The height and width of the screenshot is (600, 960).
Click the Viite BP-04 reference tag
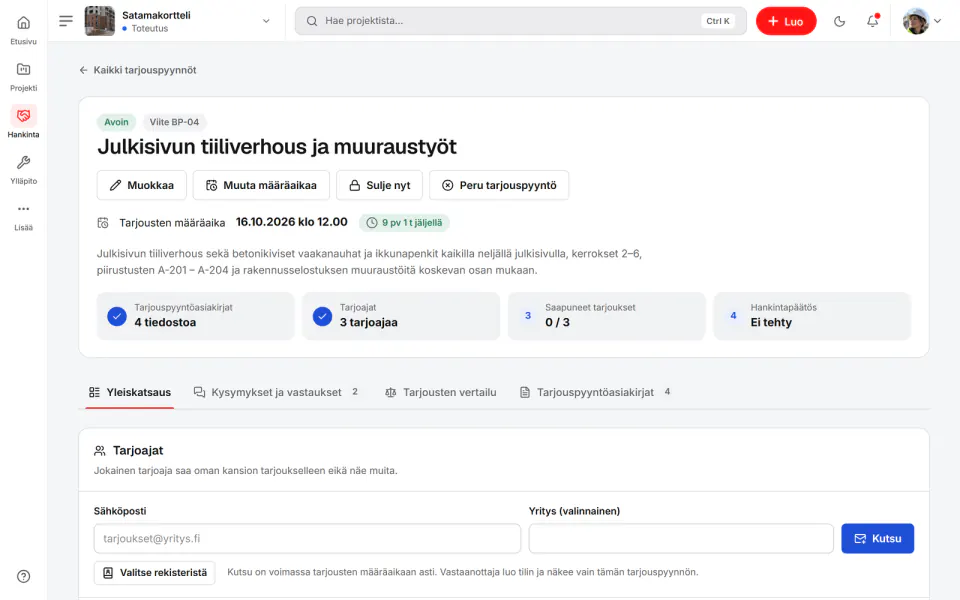point(174,122)
